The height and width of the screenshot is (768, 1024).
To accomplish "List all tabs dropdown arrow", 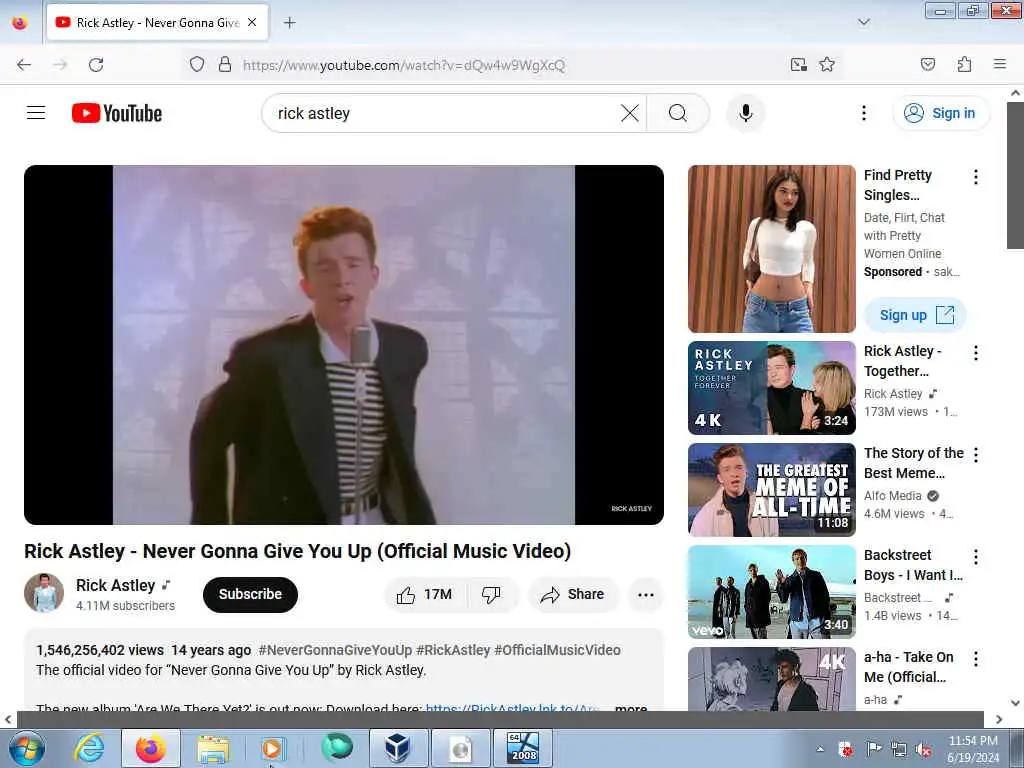I will click(x=863, y=22).
